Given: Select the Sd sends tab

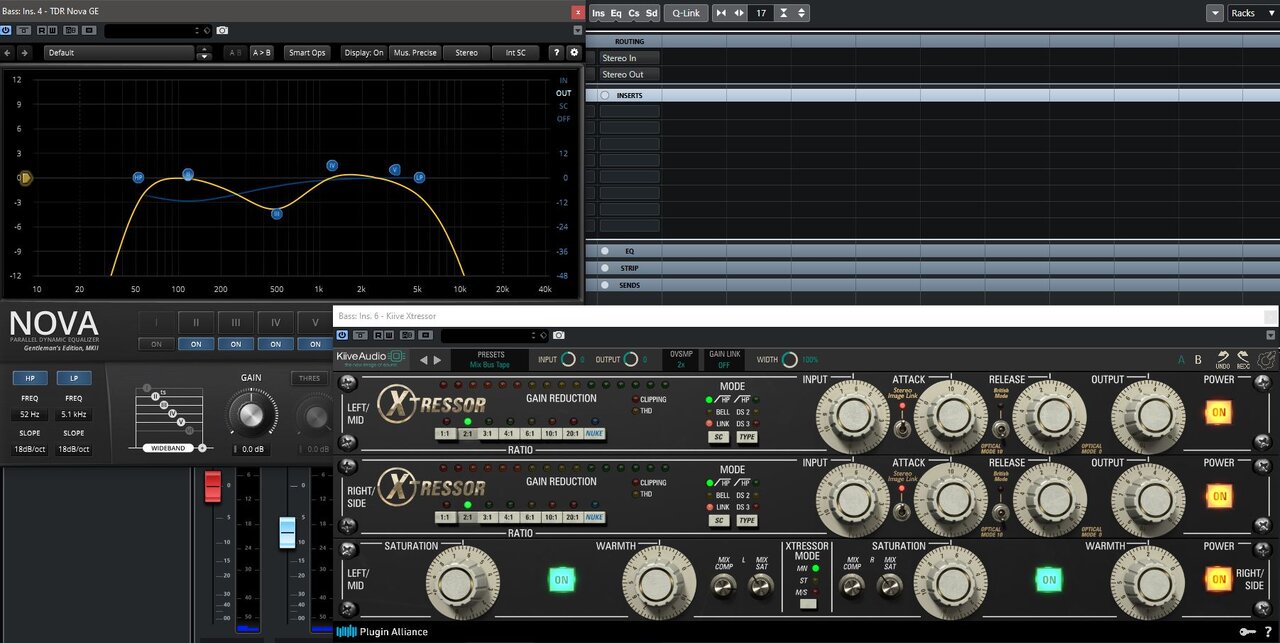Looking at the screenshot, I should pyautogui.click(x=651, y=13).
